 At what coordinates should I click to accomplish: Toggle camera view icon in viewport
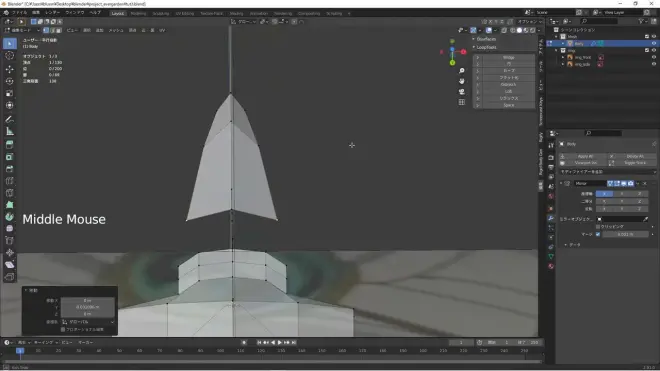click(x=462, y=91)
